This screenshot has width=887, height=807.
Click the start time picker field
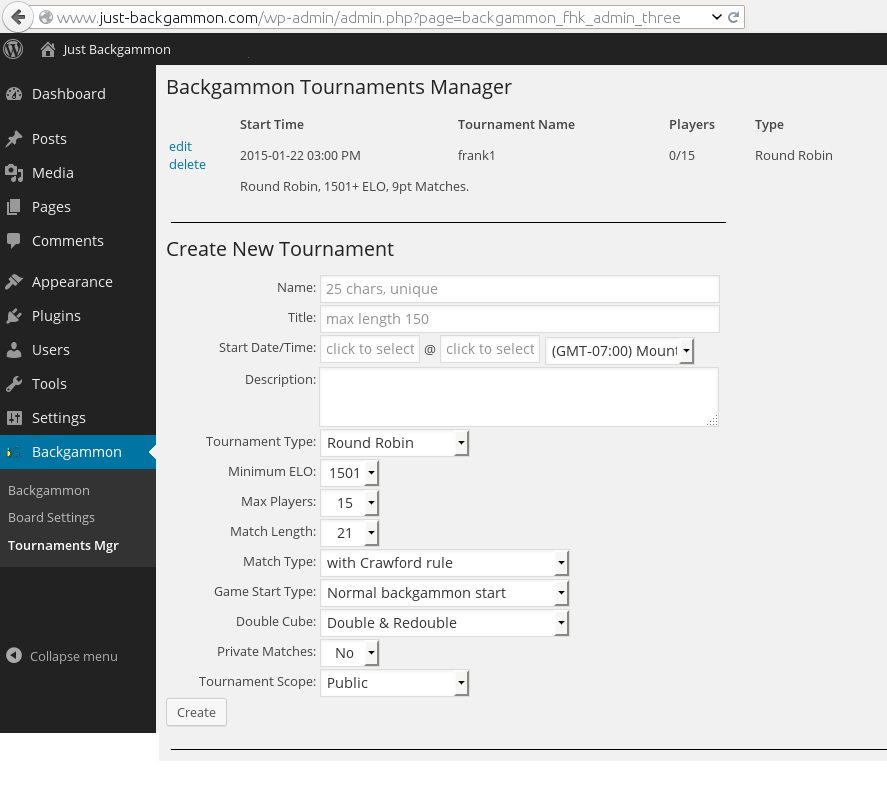[490, 349]
